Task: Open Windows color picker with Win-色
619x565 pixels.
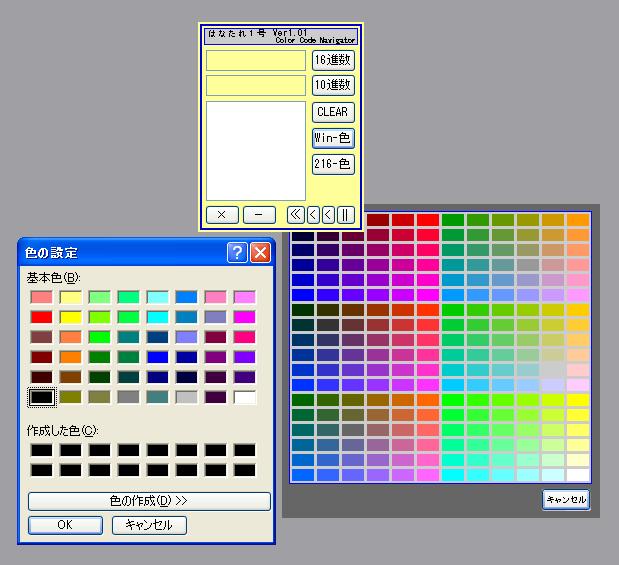Action: click(333, 138)
